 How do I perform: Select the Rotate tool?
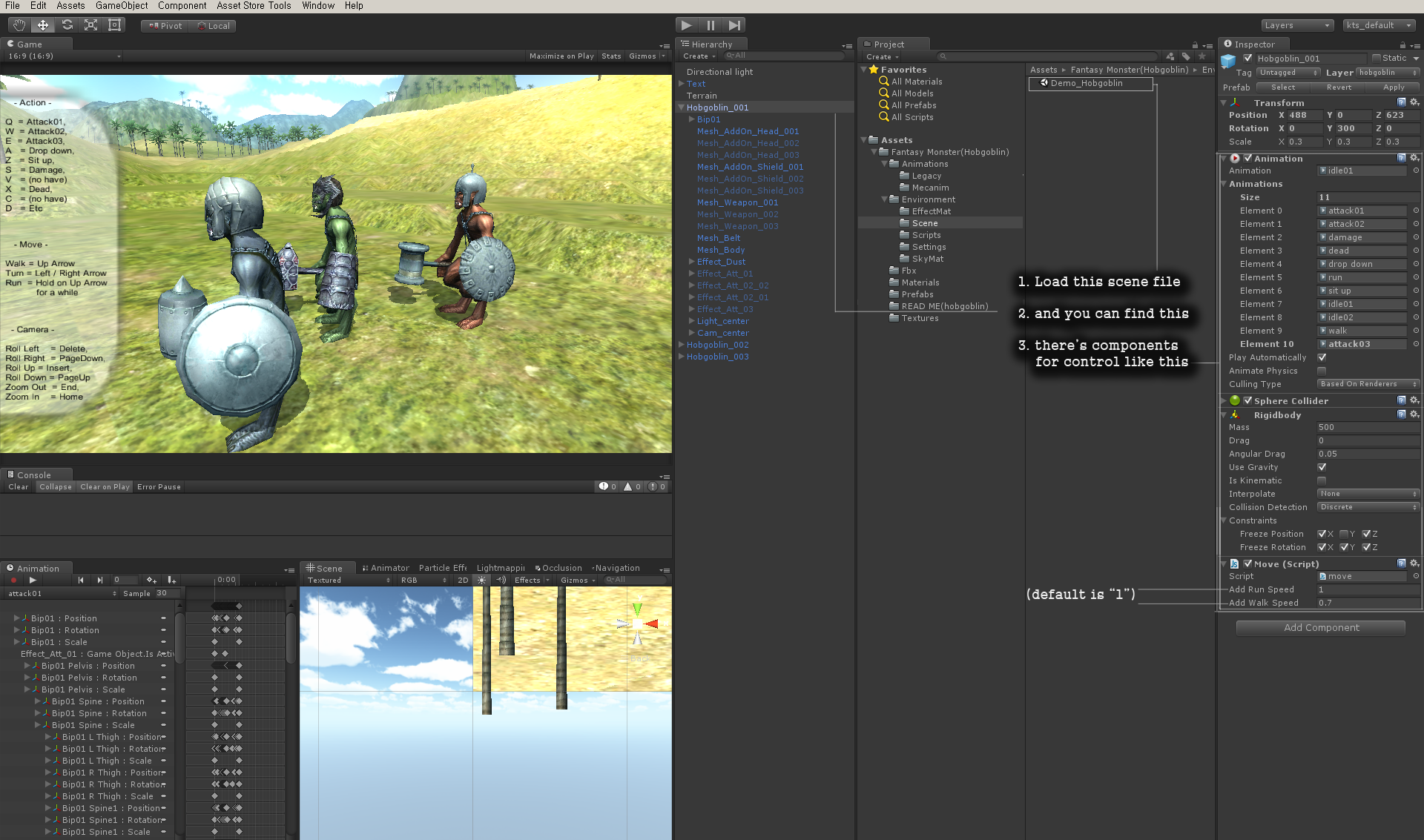pyautogui.click(x=67, y=25)
